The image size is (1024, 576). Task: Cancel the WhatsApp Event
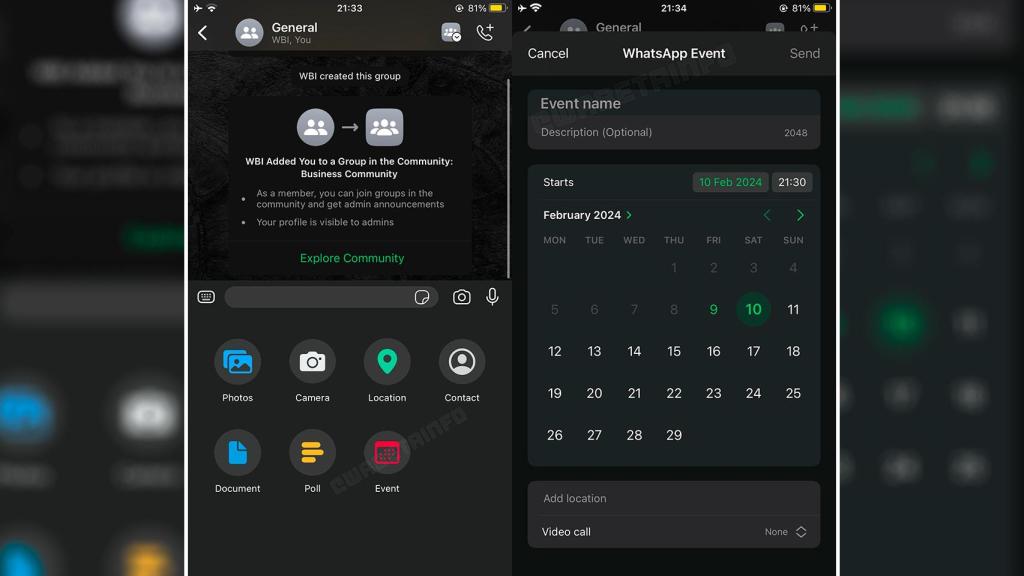pos(548,54)
